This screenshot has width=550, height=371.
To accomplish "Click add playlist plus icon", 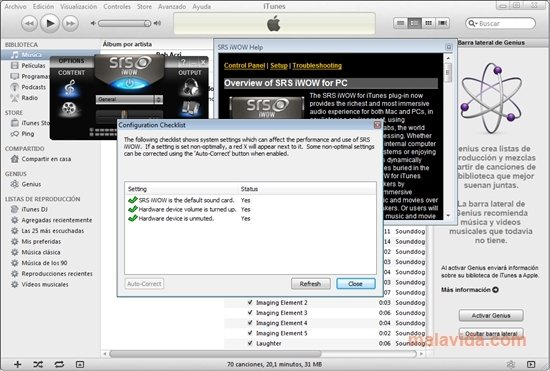I will [18, 365].
